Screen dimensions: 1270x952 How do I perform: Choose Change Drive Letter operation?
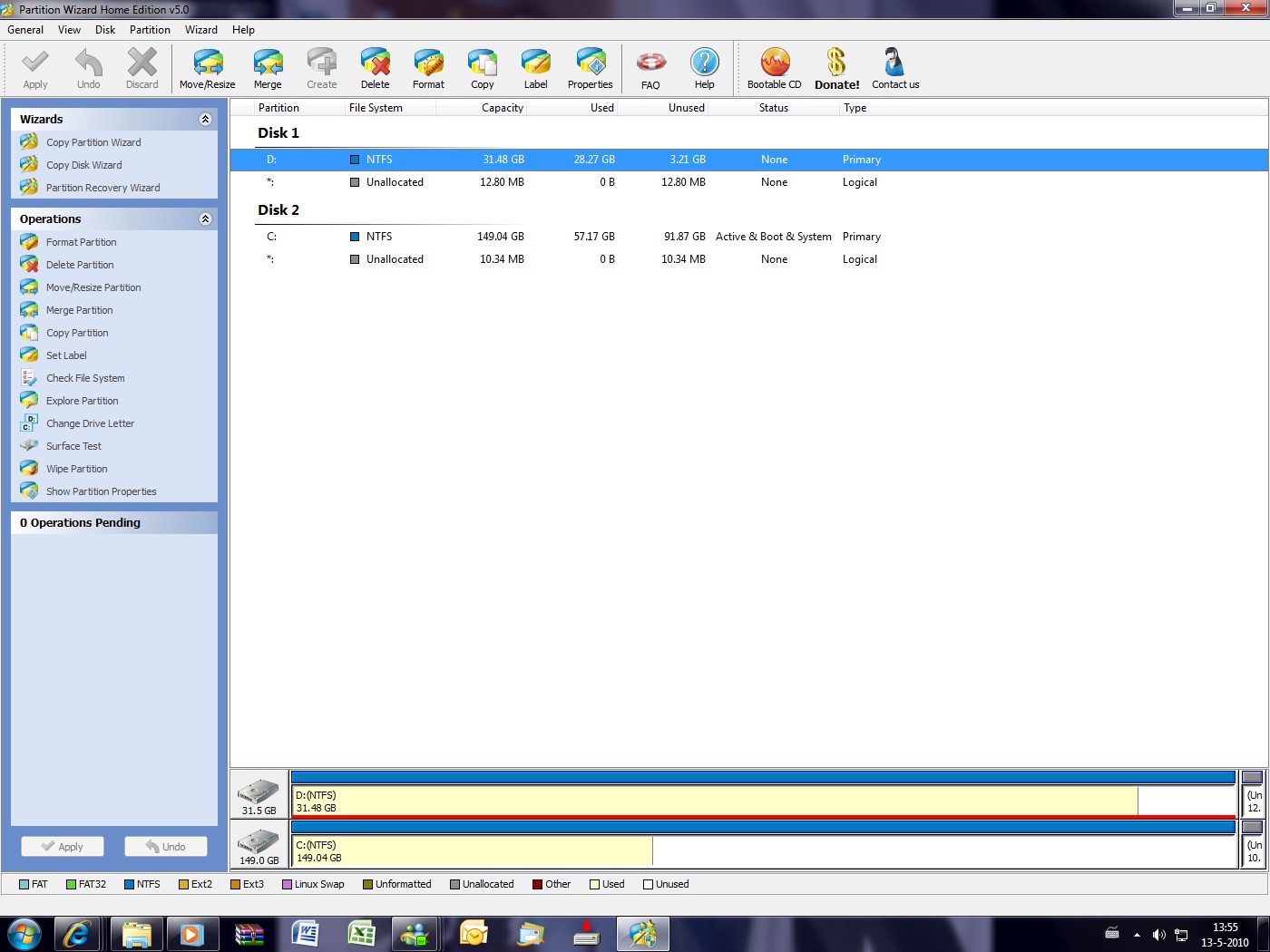(90, 423)
